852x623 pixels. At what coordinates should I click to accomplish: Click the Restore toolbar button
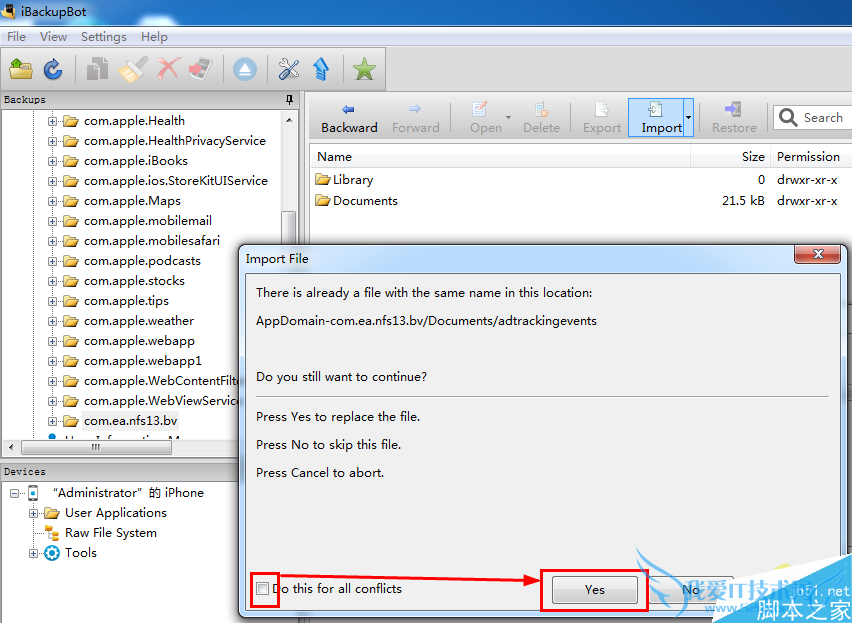[734, 118]
